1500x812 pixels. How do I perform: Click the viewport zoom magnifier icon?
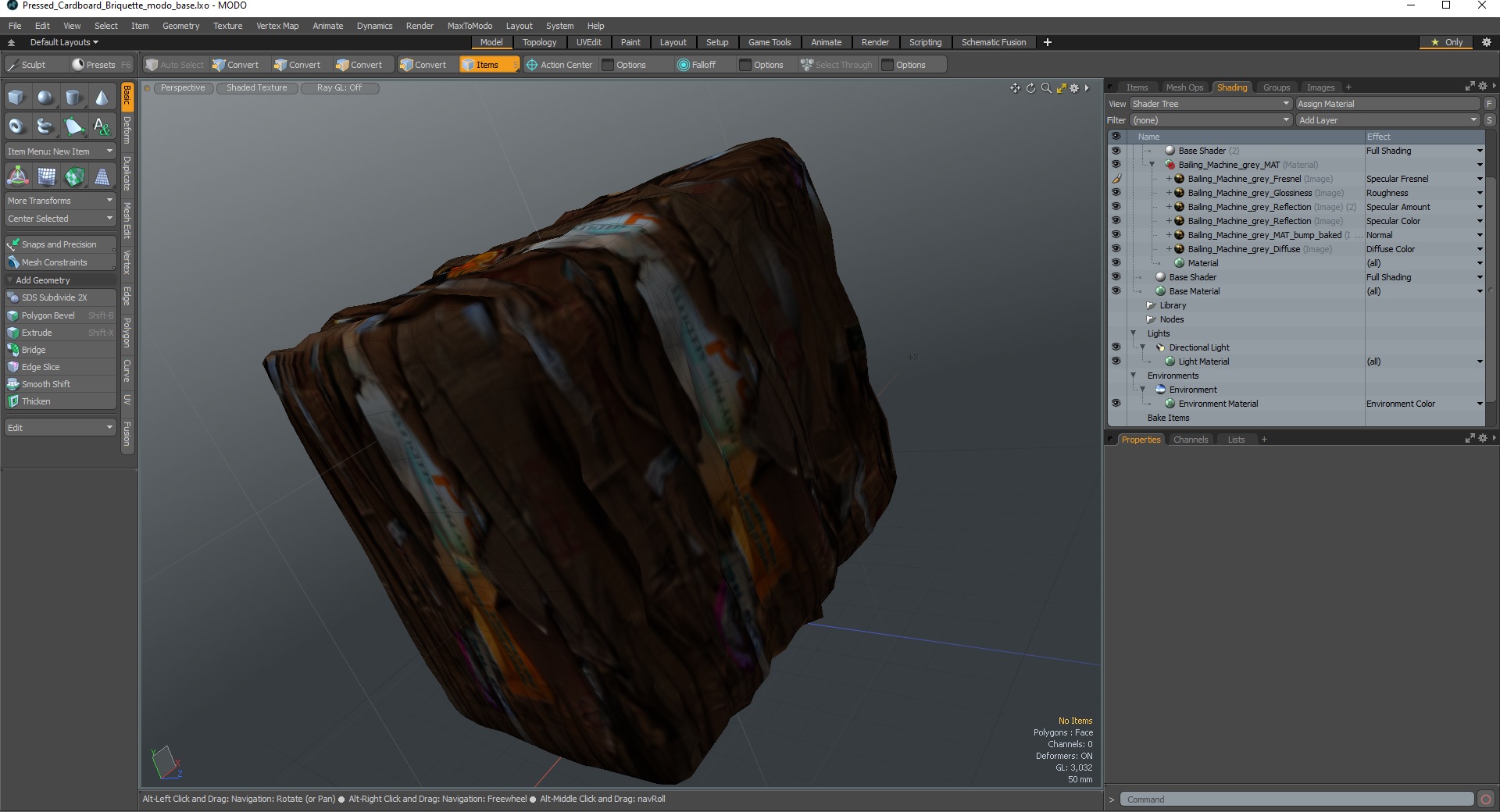point(1046,88)
